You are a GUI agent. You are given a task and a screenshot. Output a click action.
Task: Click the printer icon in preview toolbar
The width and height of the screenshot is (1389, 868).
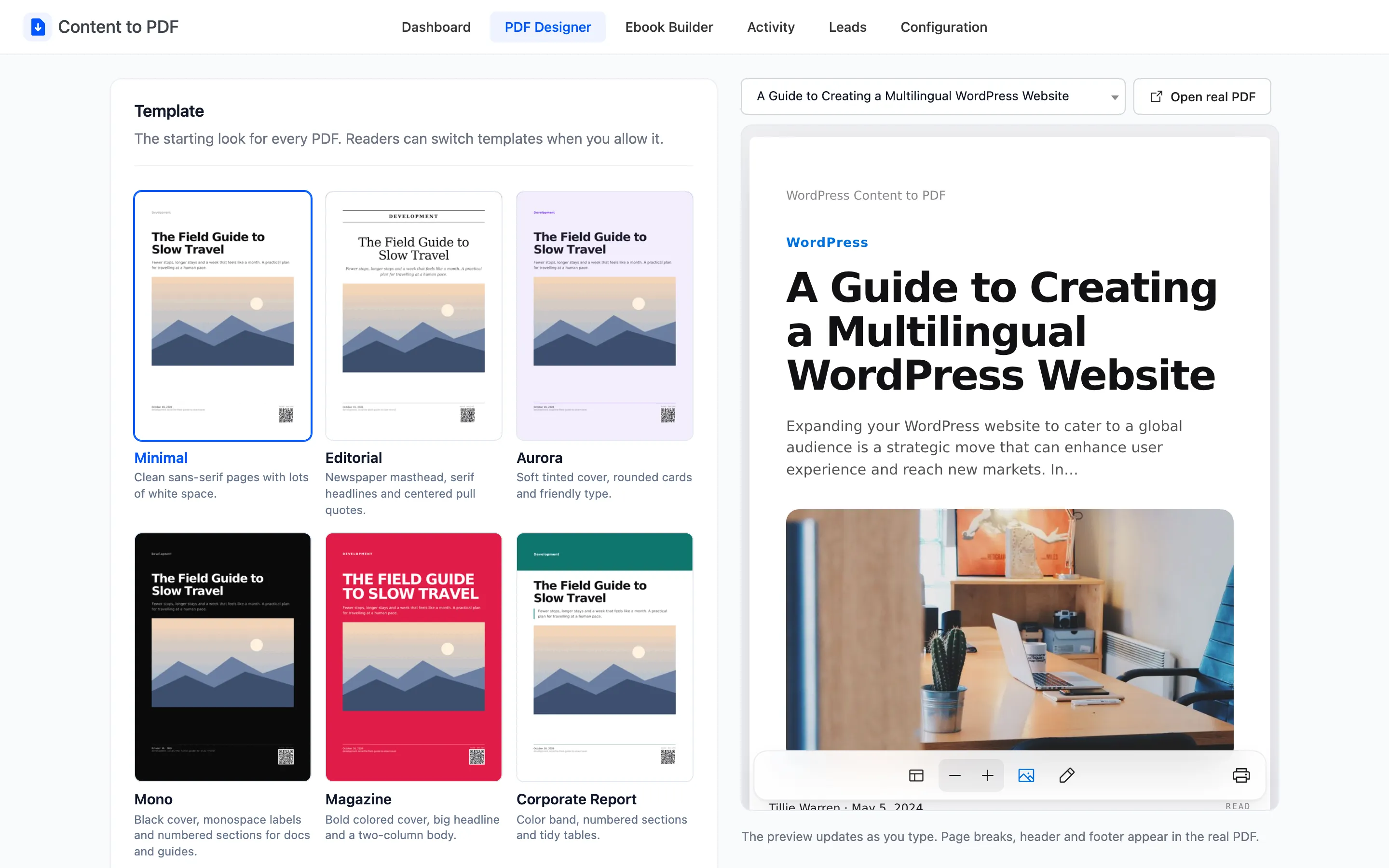[x=1241, y=775]
